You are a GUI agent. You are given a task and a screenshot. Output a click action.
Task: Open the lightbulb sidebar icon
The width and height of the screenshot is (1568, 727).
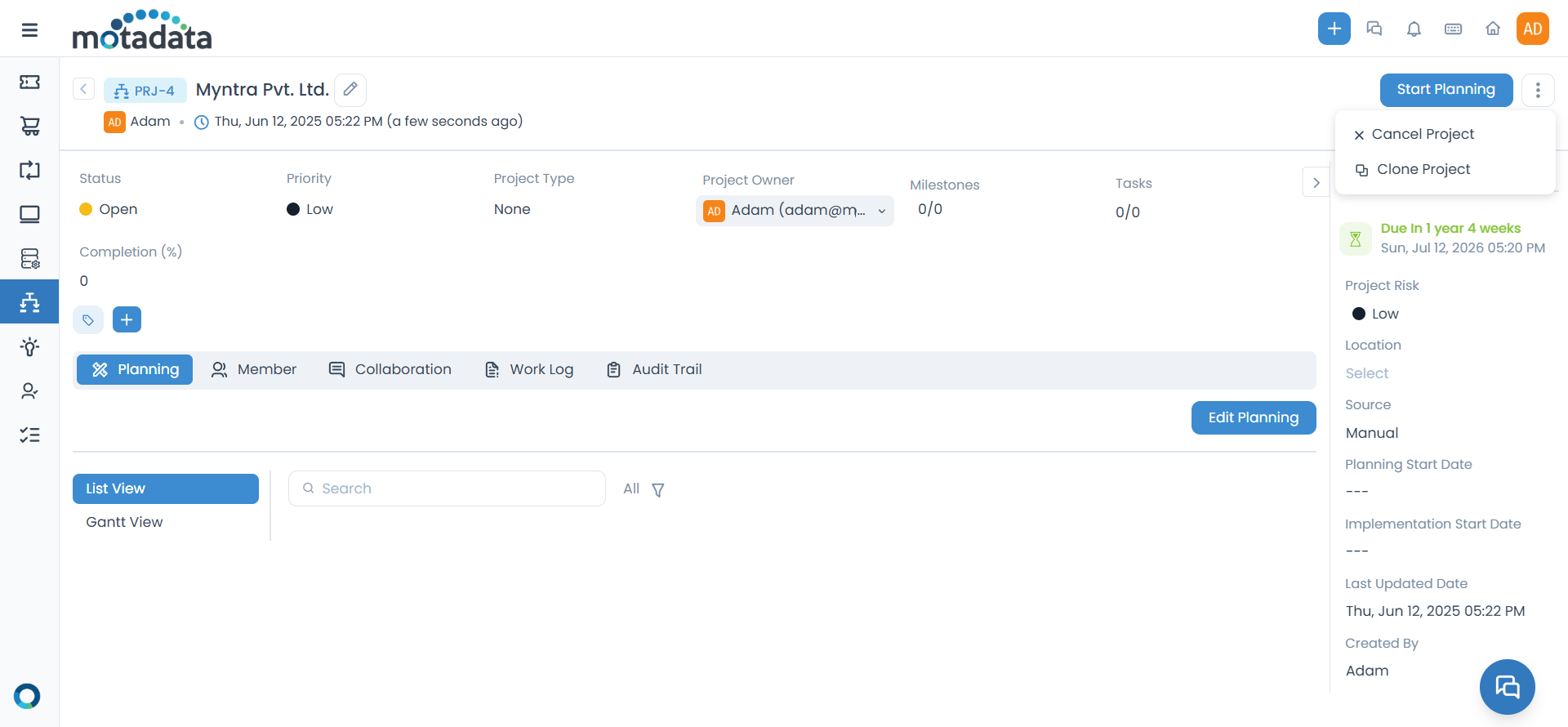click(x=29, y=346)
